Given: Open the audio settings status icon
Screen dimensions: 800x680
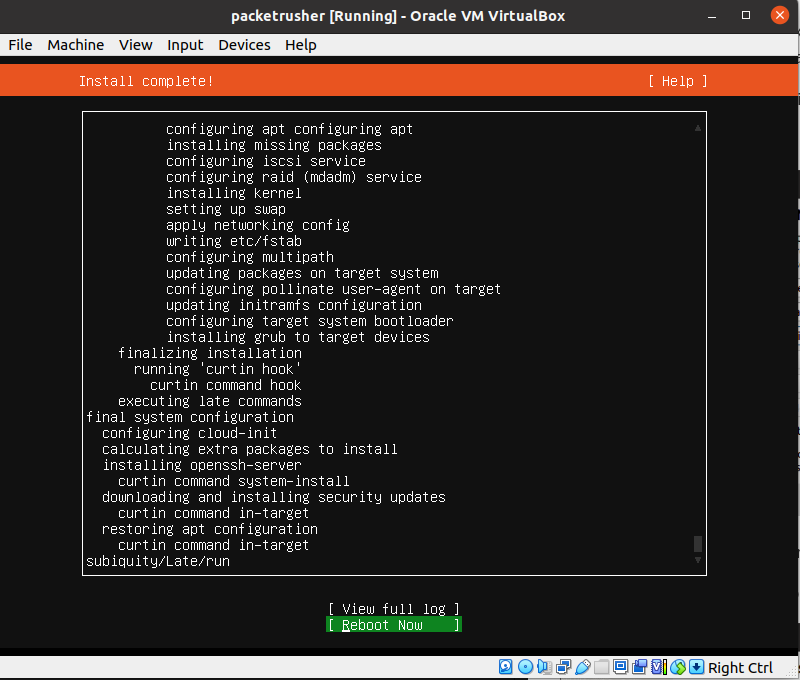Looking at the screenshot, I should 543,667.
